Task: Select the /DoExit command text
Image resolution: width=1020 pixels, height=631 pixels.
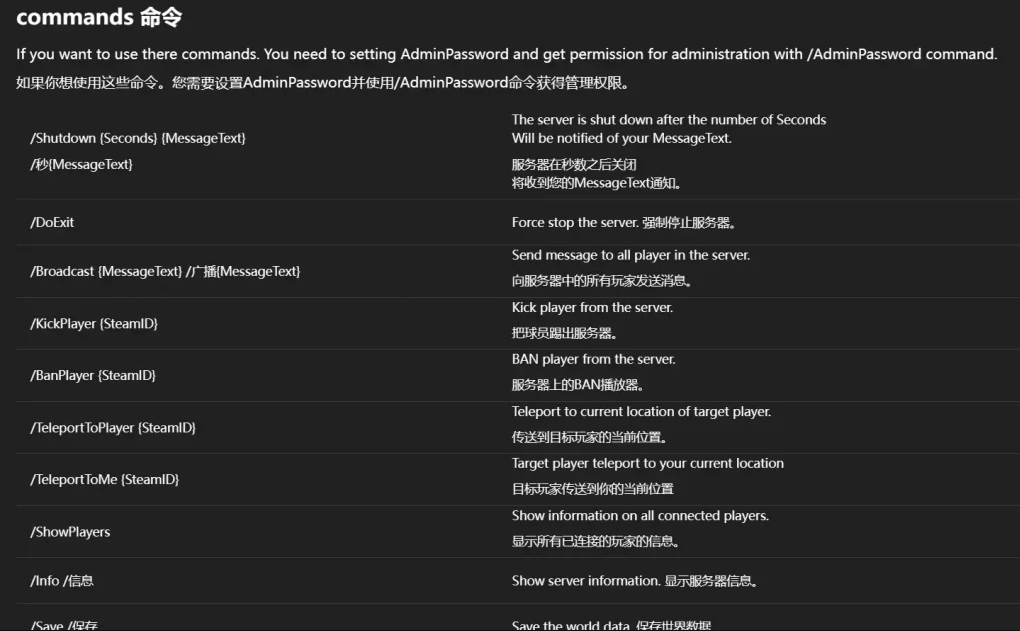Action: (x=52, y=222)
